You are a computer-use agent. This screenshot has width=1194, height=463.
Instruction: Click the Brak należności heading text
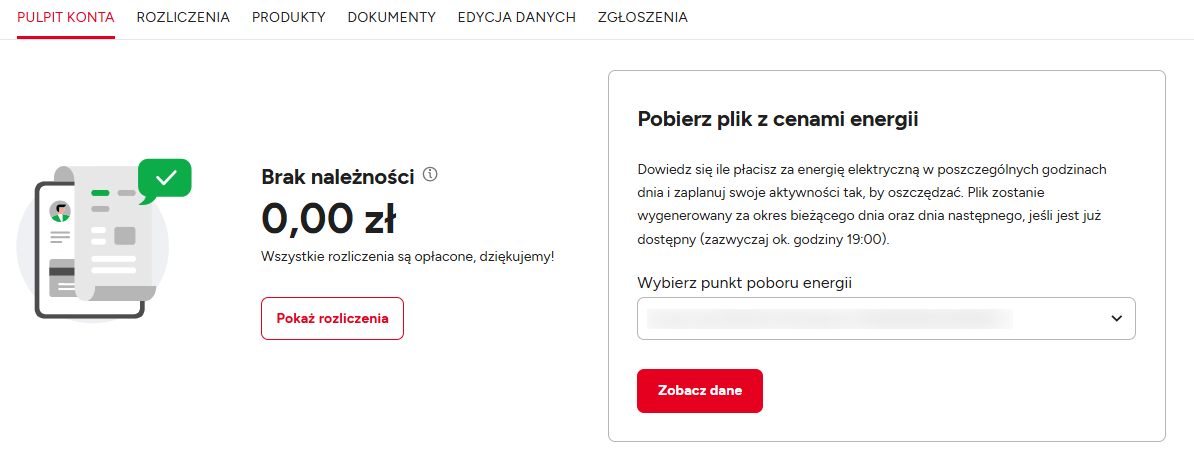click(x=337, y=177)
